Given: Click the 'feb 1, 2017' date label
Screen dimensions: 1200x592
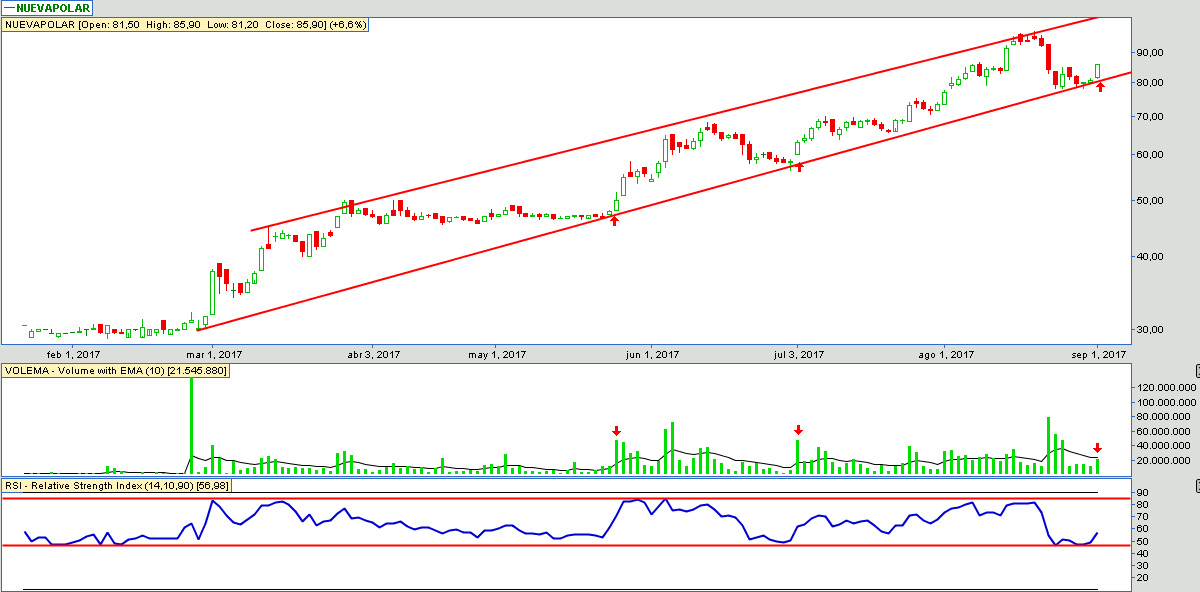Looking at the screenshot, I should [x=74, y=354].
